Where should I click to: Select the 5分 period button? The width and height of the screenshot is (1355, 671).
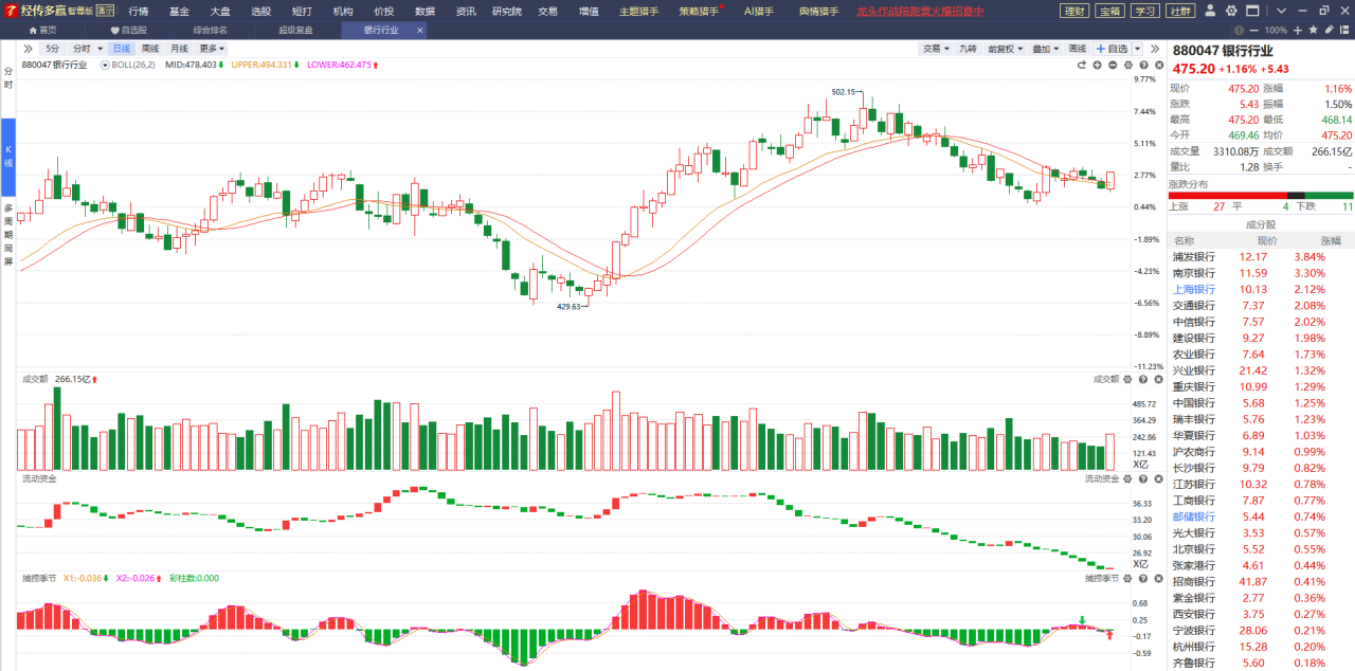(x=52, y=48)
